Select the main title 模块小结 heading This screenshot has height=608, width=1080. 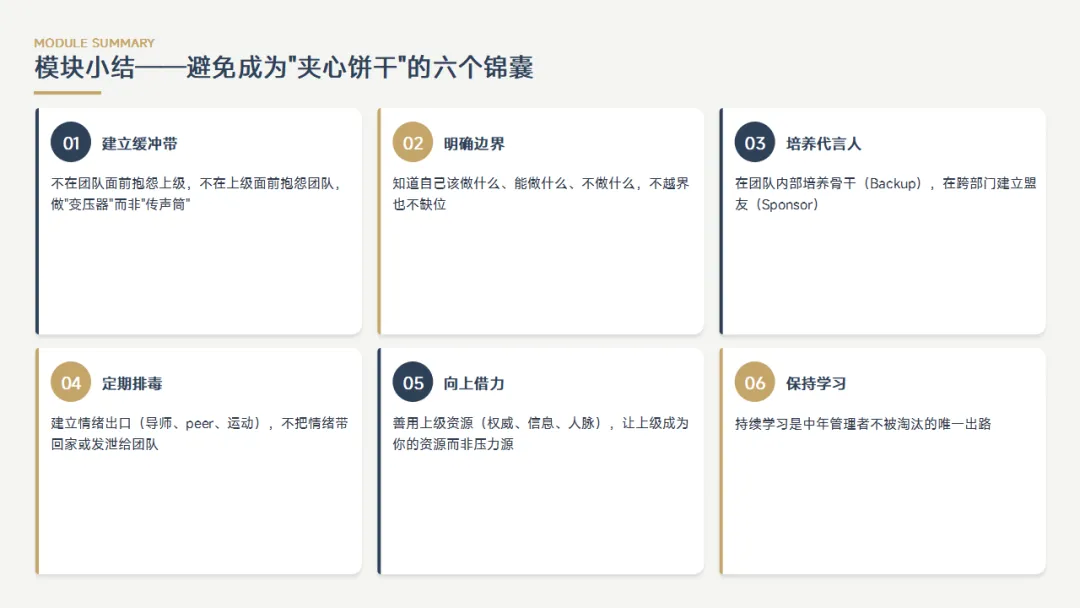tap(284, 67)
